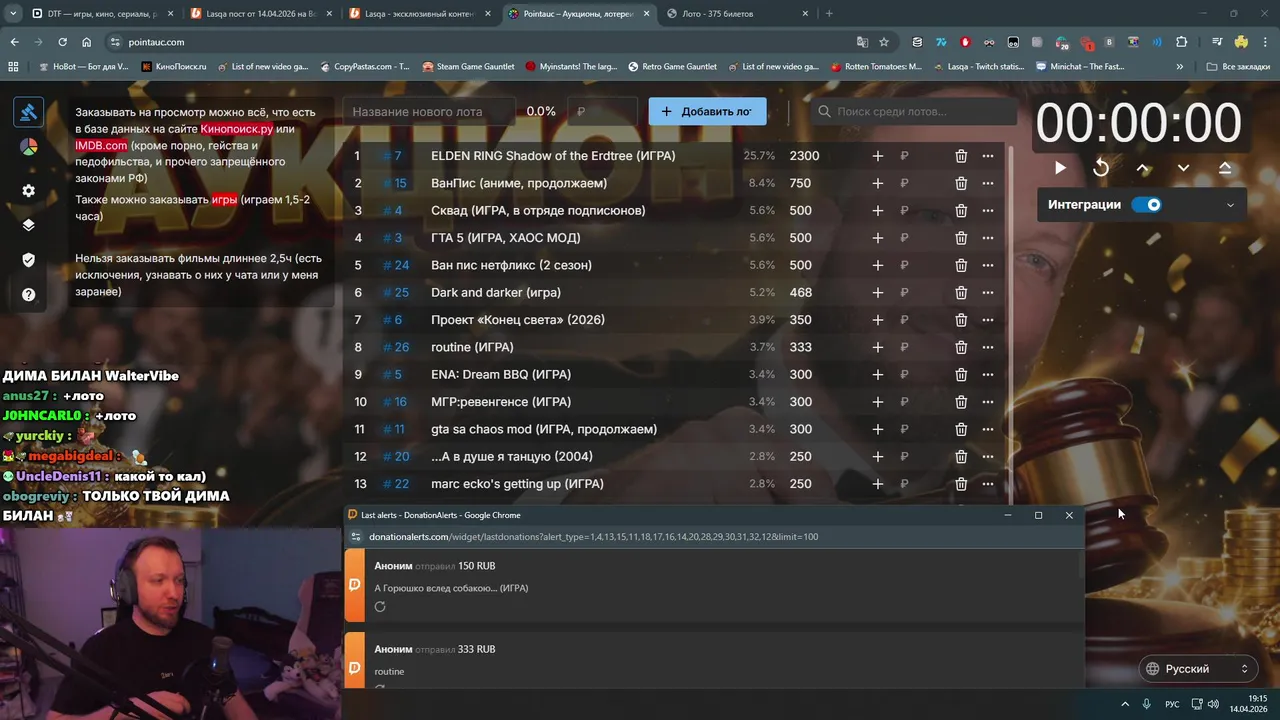Reload the pointauc.com page

[x=62, y=42]
